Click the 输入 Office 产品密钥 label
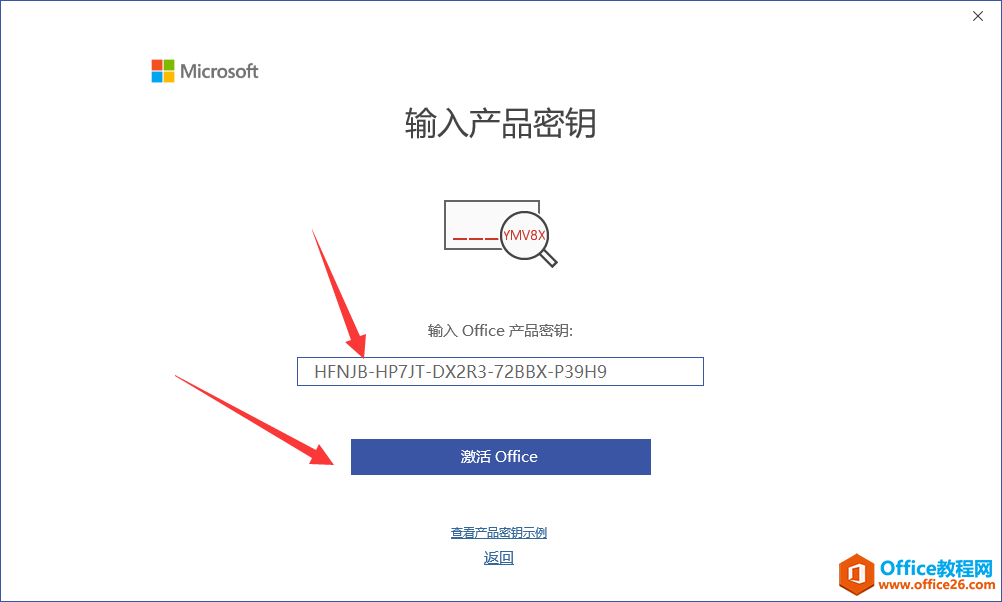Viewport: 1002px width, 602px height. click(500, 330)
